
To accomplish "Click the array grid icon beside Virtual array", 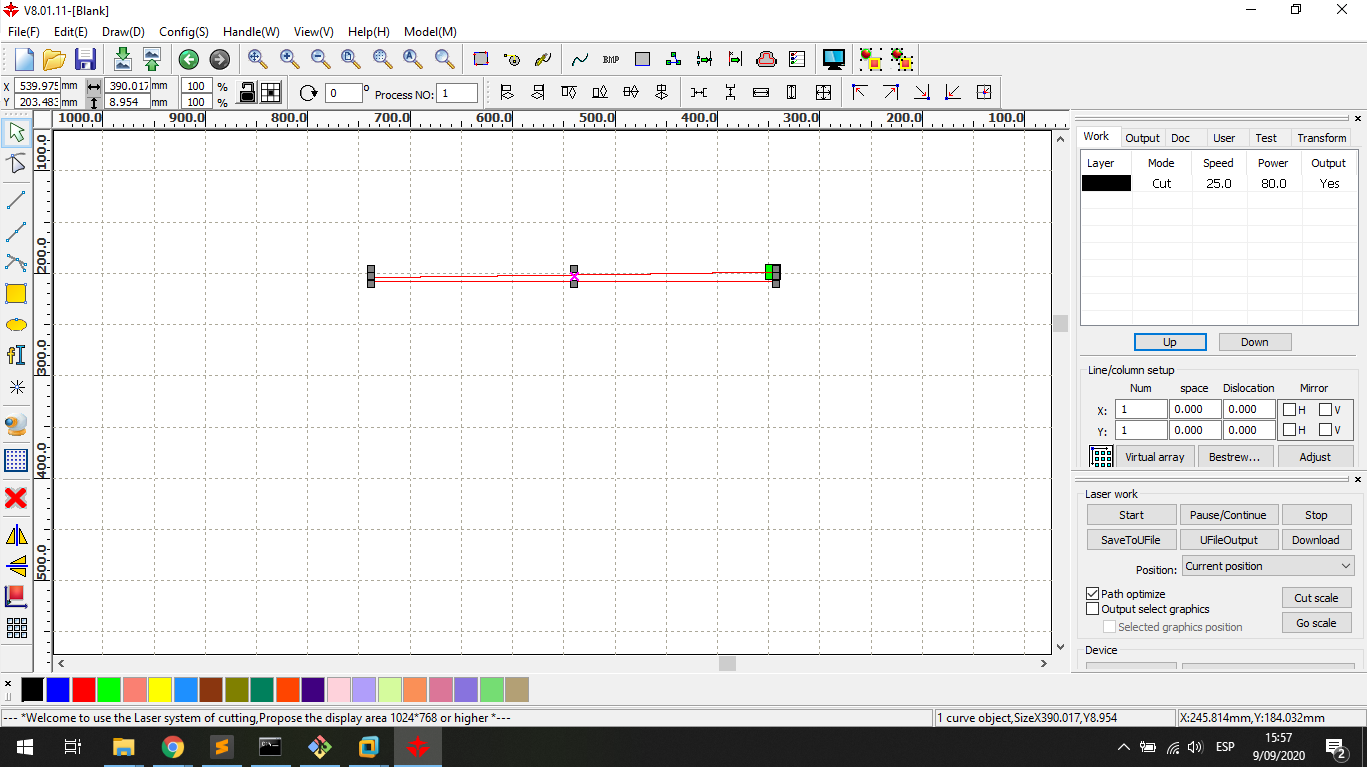I will pos(1101,457).
